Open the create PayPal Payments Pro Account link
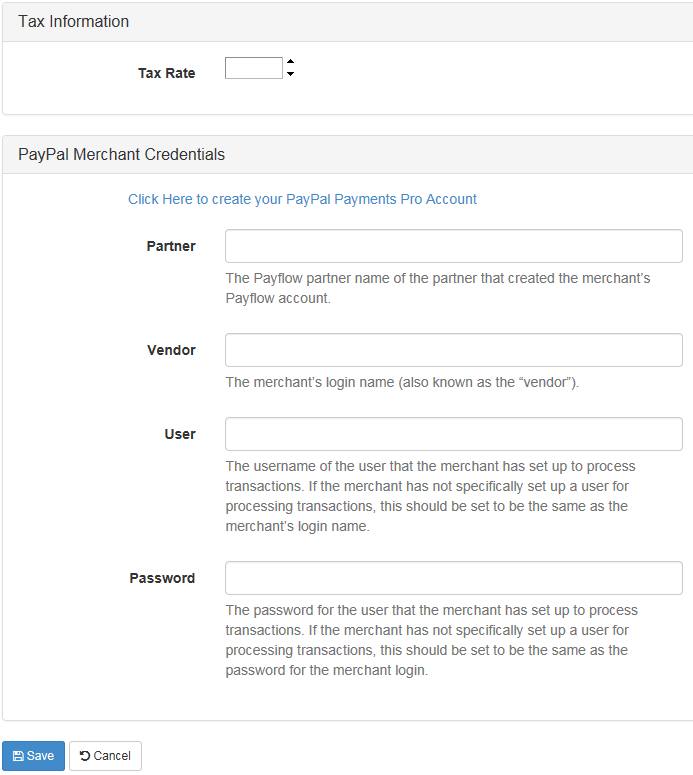Screen dimensions: 693x775 point(302,199)
